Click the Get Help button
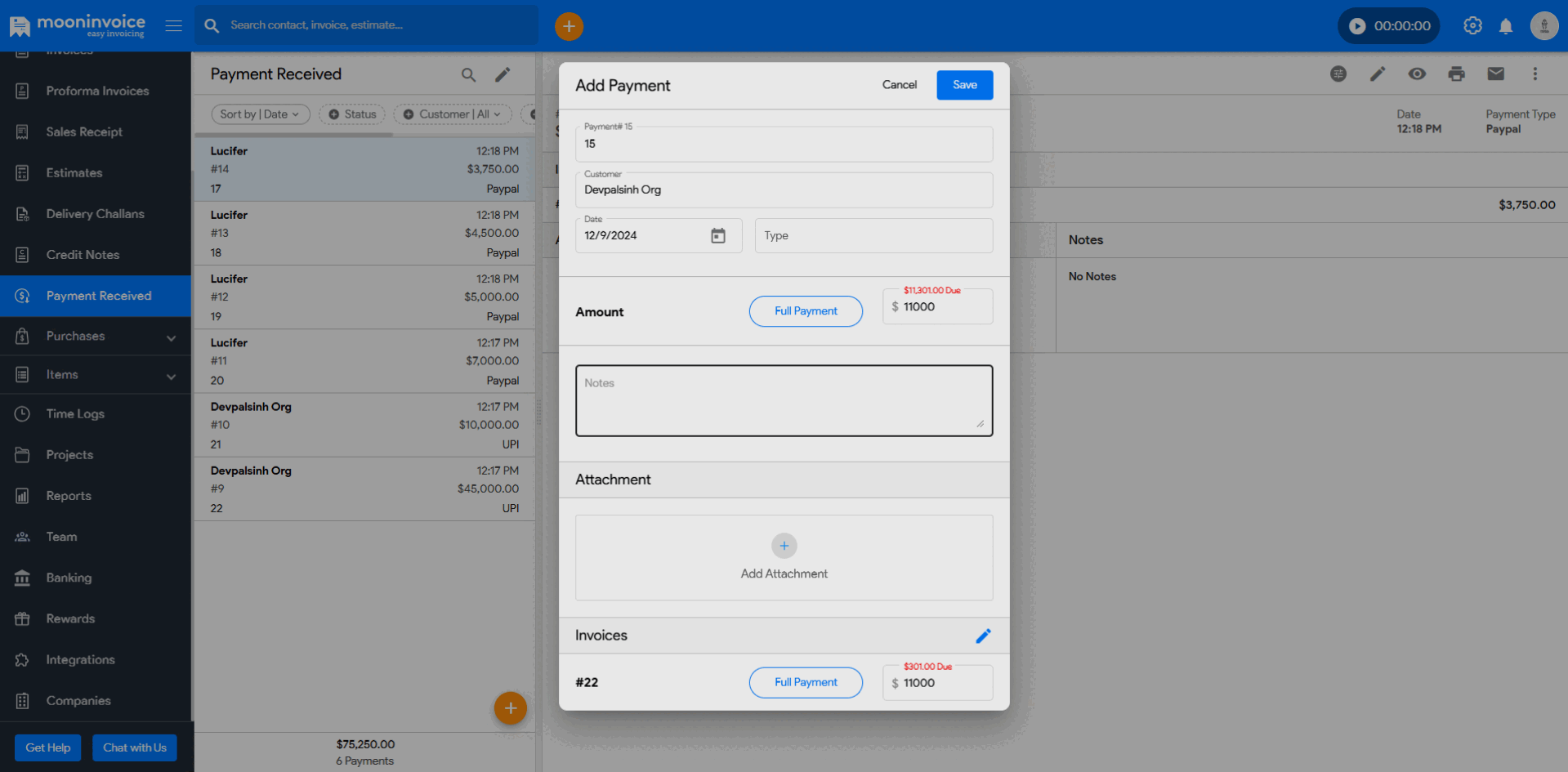The image size is (1568, 772). coord(47,748)
